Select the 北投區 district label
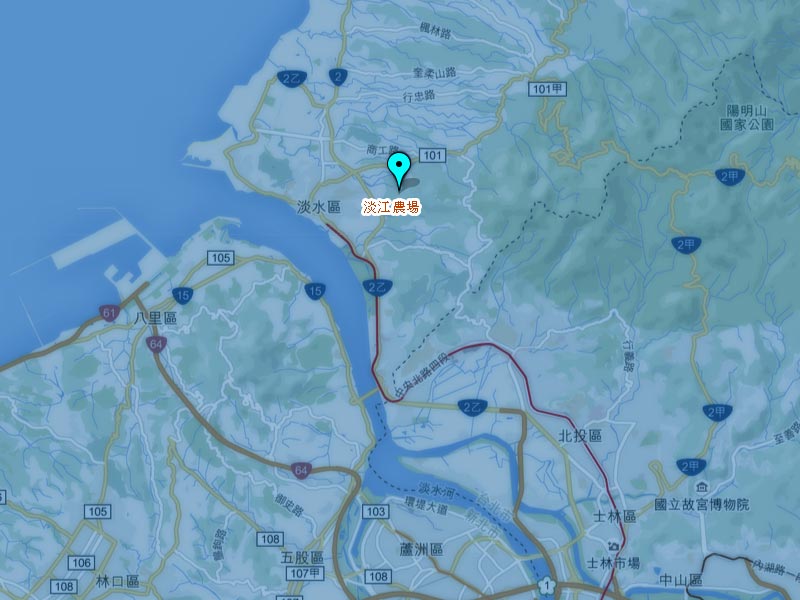This screenshot has width=800, height=600. 580,436
